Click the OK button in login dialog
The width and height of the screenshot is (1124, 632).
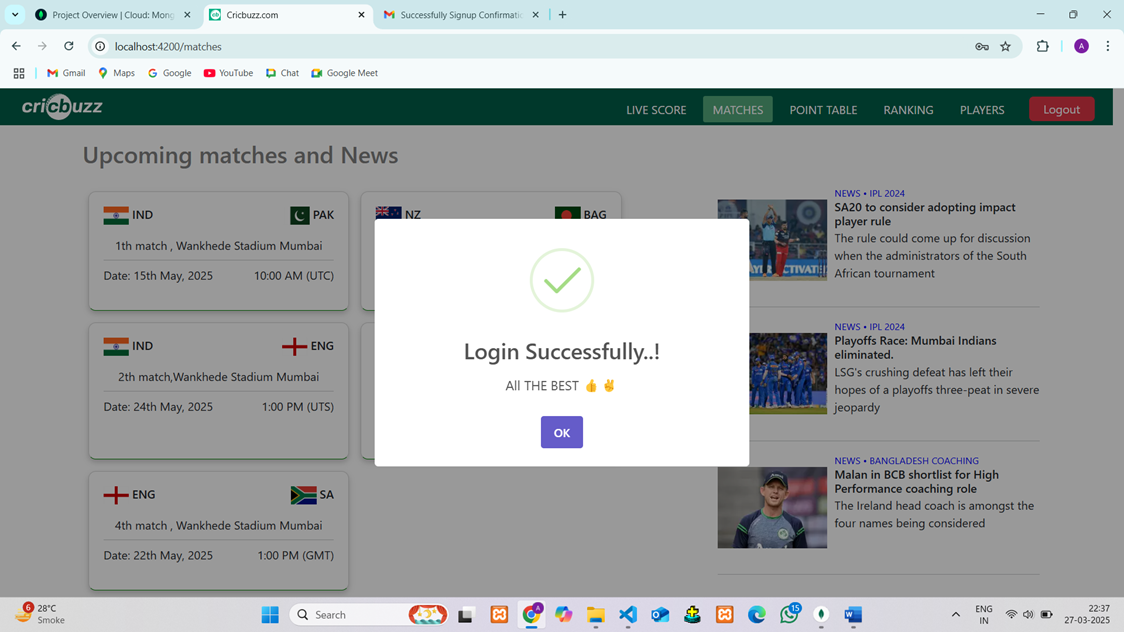pos(561,432)
